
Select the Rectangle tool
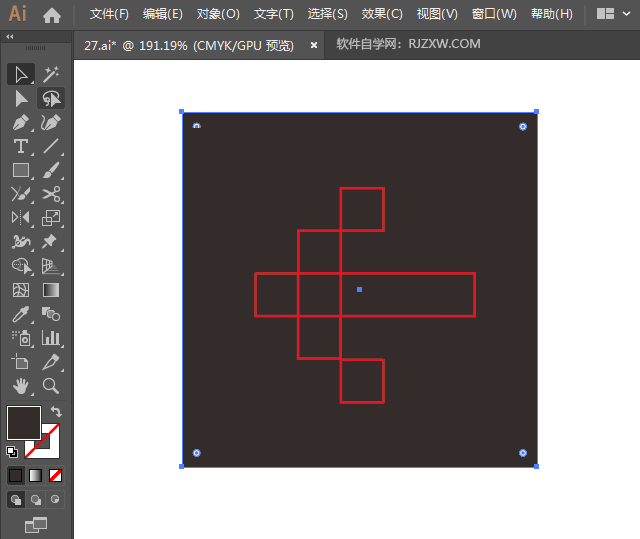[21, 170]
